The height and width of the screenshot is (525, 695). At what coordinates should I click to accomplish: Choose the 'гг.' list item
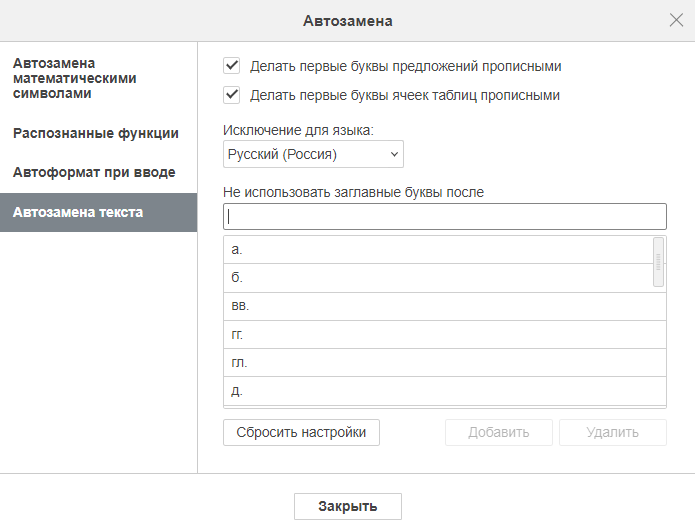[x=445, y=335]
